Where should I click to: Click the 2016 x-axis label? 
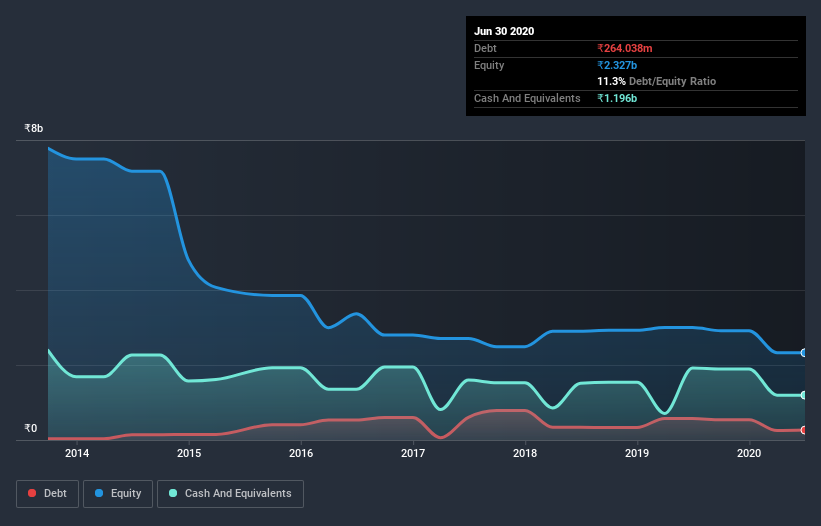click(301, 453)
